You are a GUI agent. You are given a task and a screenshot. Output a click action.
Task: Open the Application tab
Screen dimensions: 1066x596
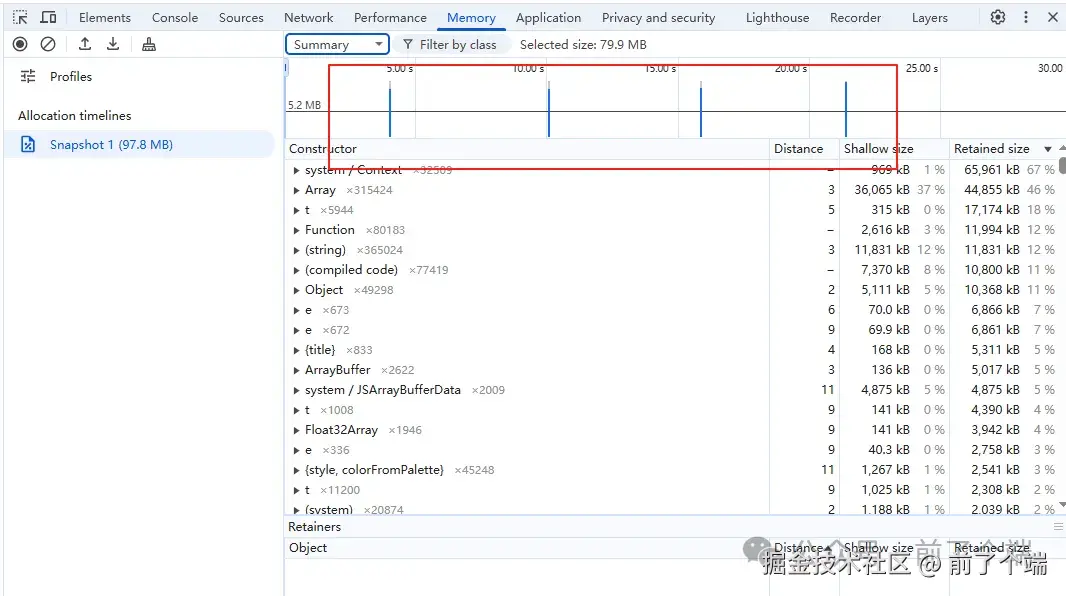point(549,18)
